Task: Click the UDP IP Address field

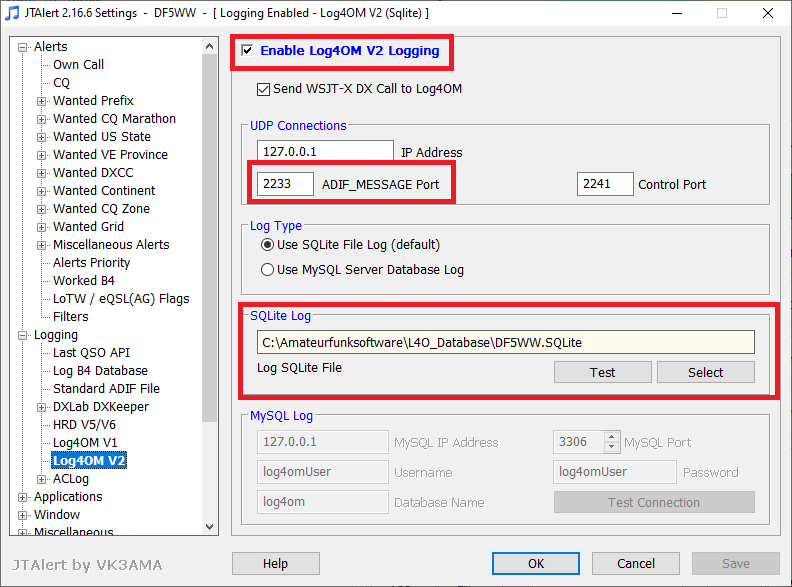Action: [x=325, y=152]
